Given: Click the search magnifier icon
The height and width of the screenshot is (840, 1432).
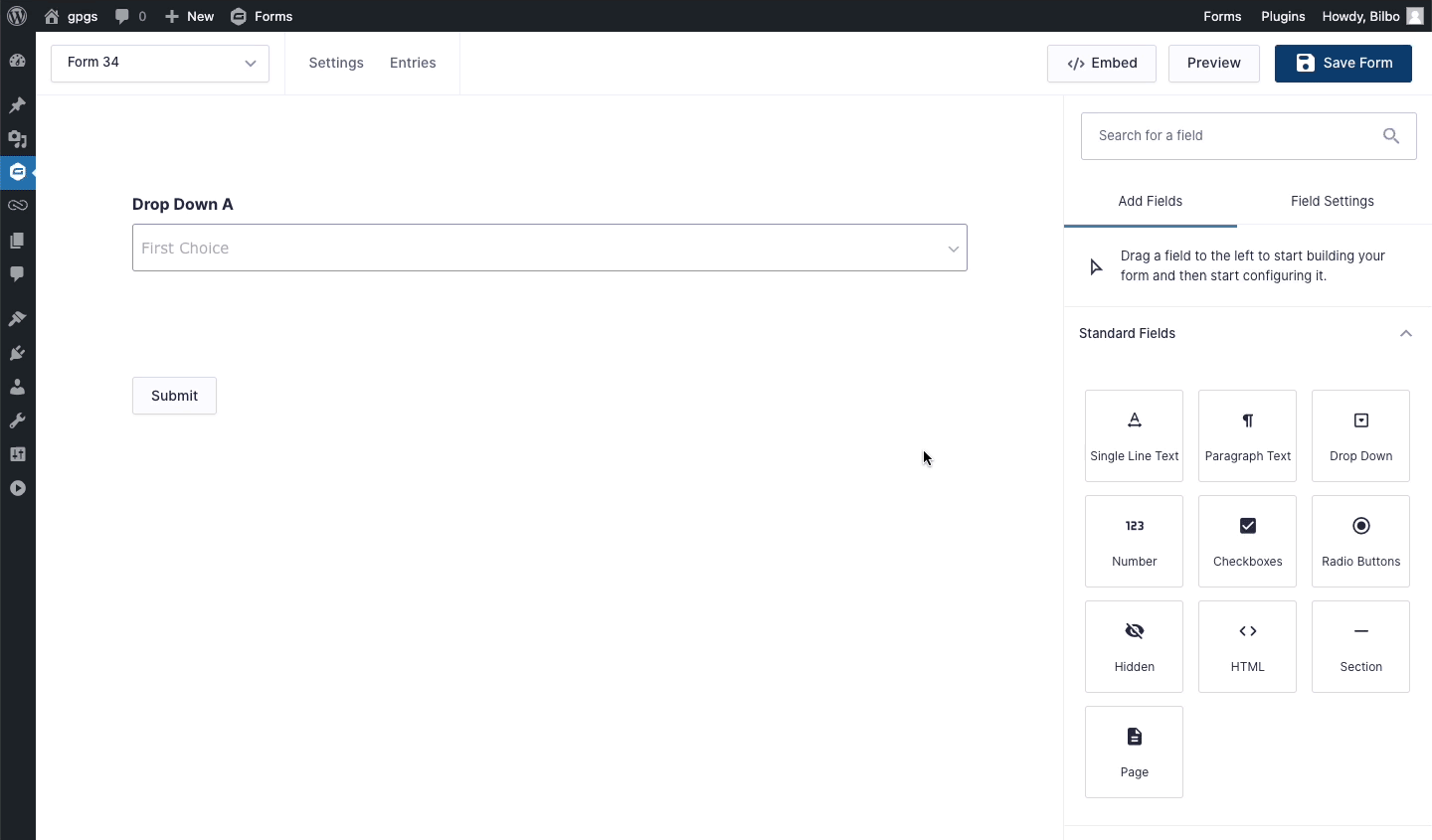Looking at the screenshot, I should click(x=1391, y=136).
